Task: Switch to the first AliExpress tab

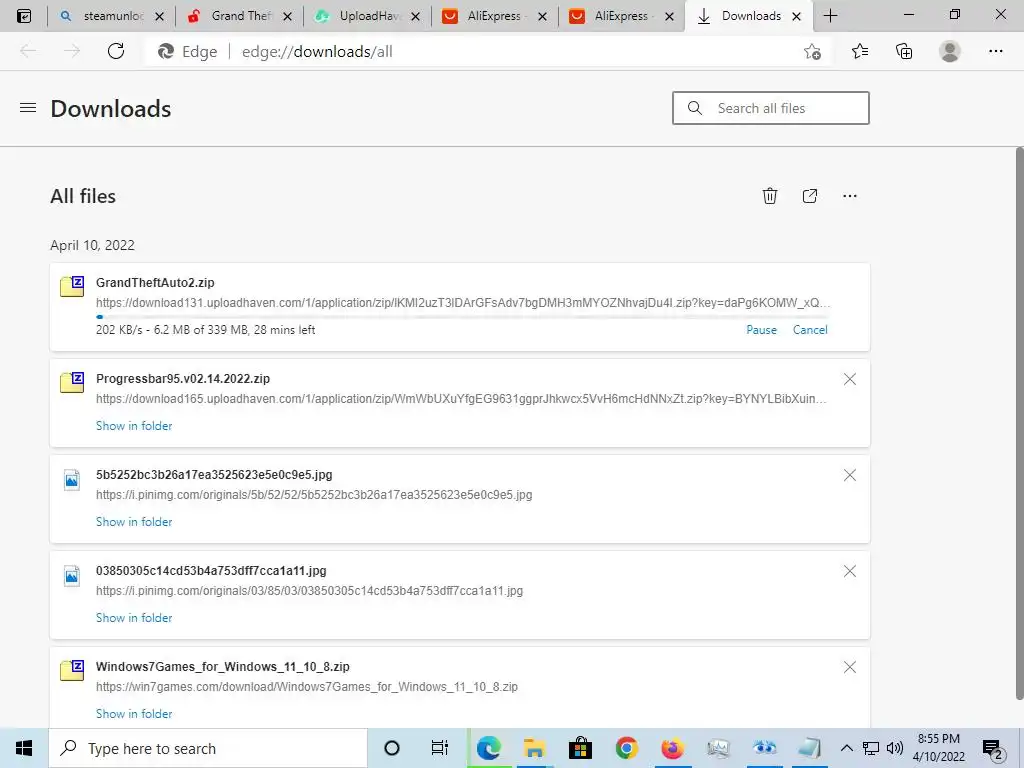Action: point(494,16)
